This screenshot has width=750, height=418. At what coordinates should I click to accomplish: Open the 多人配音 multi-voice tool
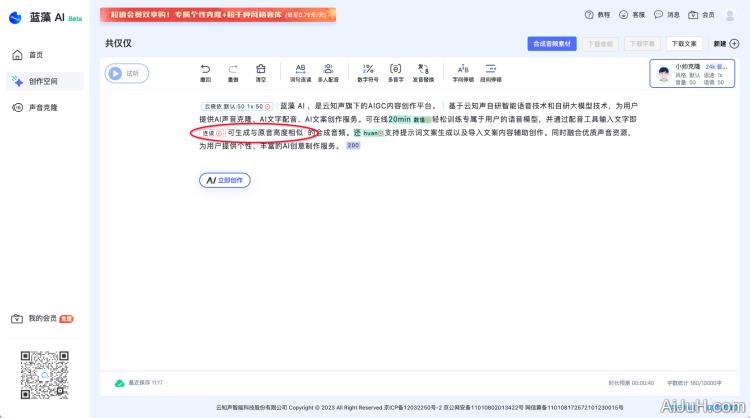coord(328,69)
